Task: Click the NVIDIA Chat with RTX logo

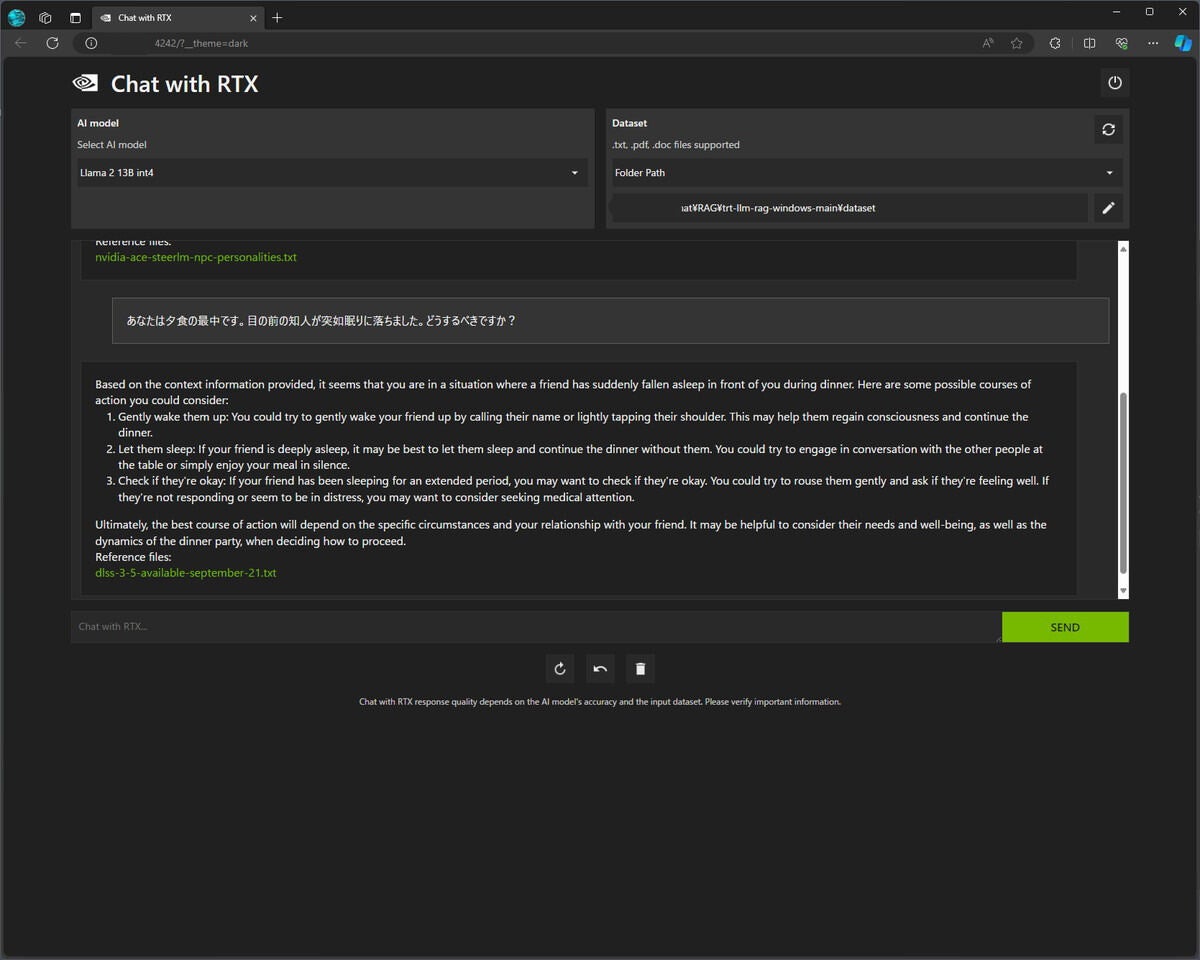Action: click(85, 83)
